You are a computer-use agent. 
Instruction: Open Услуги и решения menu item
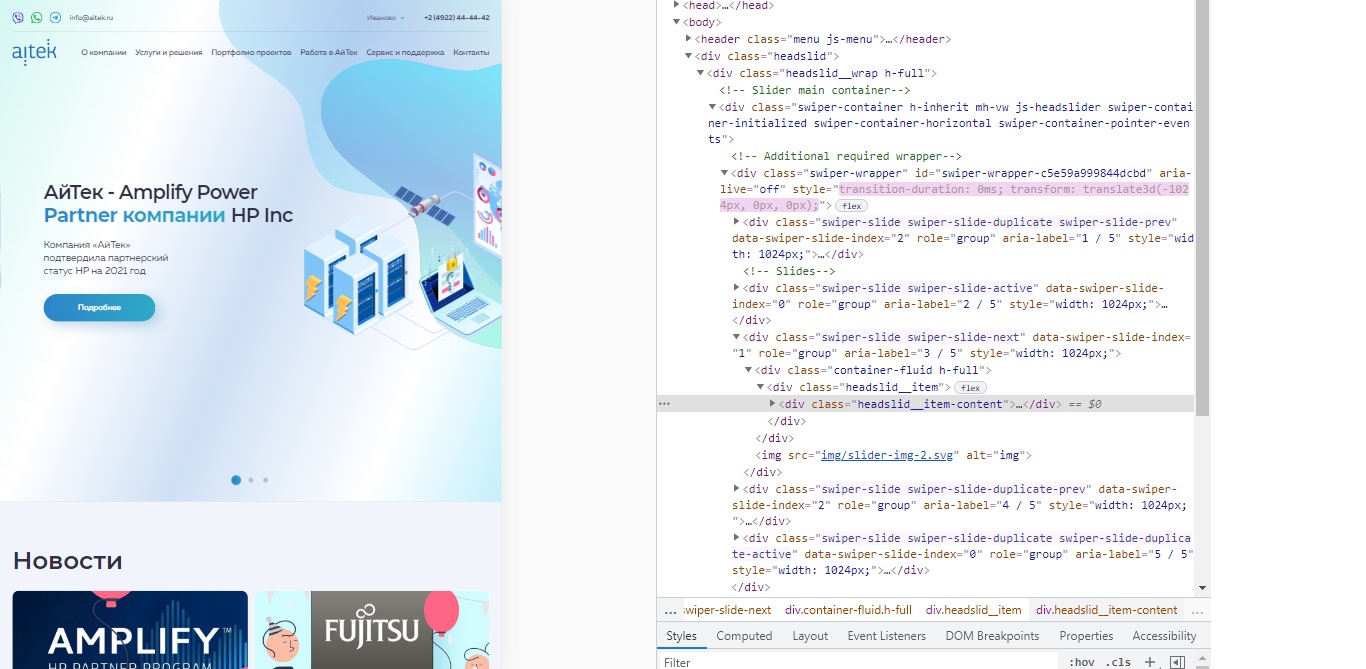click(169, 52)
